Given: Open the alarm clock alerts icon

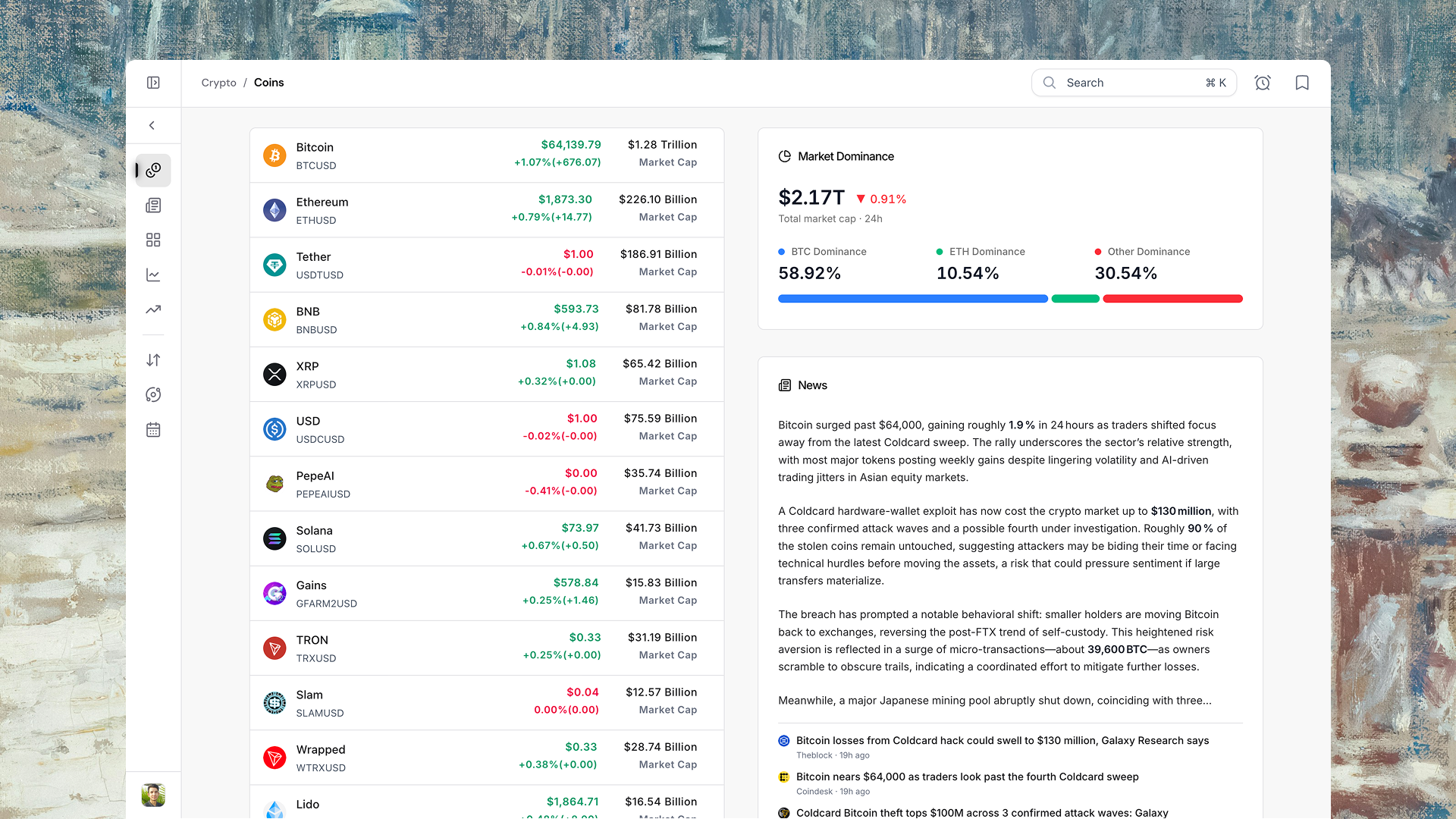Looking at the screenshot, I should (x=1263, y=83).
